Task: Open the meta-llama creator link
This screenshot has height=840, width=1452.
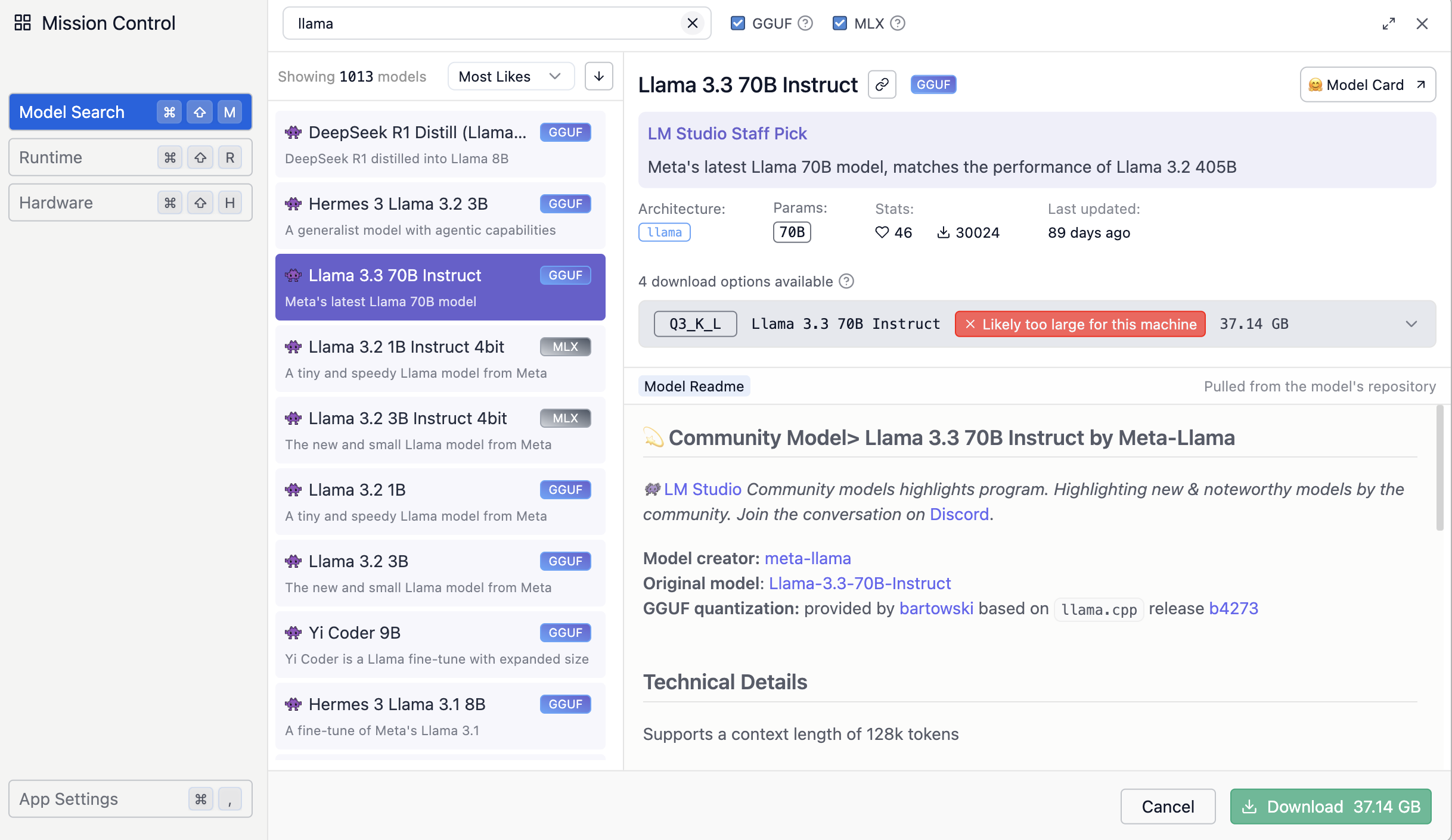Action: (x=808, y=558)
